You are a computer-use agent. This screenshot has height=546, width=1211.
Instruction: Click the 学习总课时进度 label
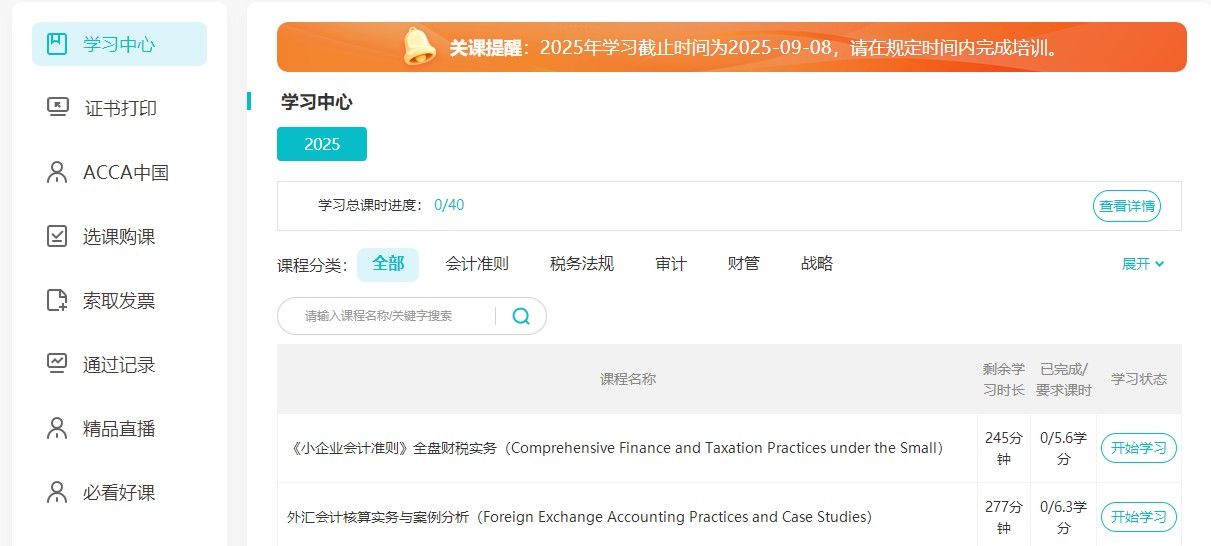371,205
